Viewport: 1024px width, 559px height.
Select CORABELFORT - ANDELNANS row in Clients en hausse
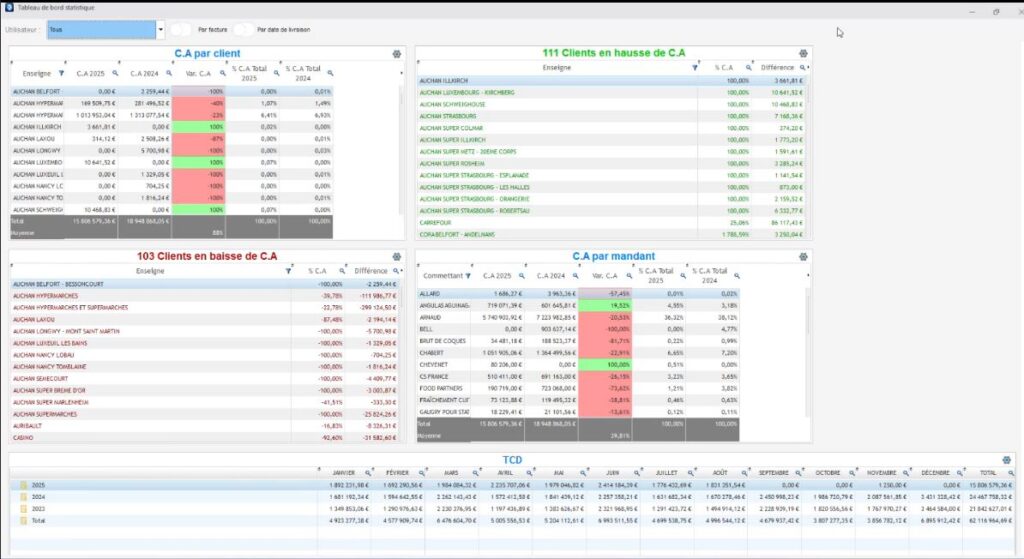pyautogui.click(x=611, y=234)
